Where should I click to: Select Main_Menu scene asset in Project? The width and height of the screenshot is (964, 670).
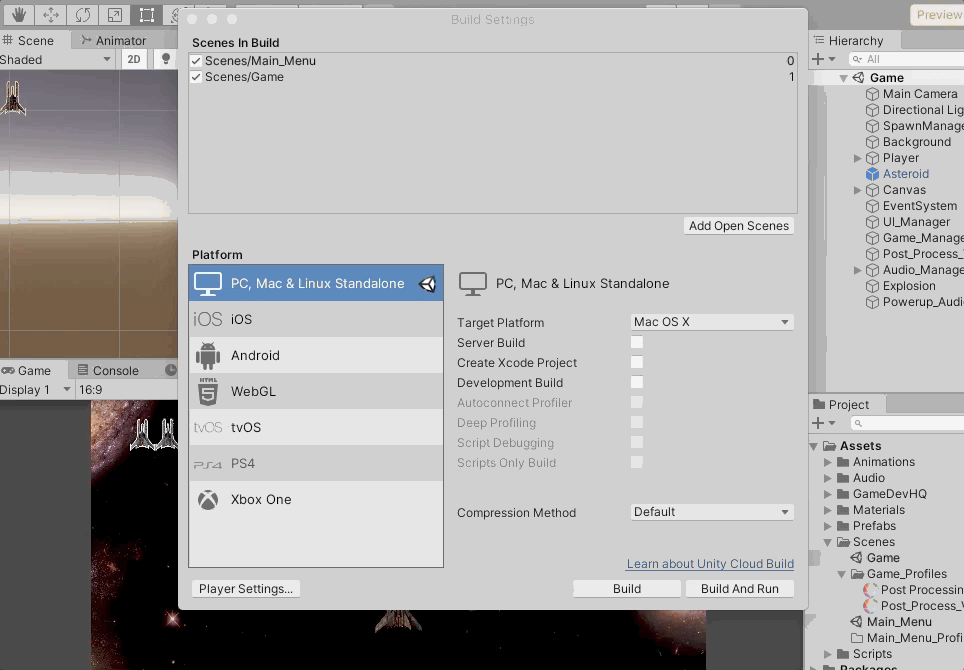tap(898, 621)
